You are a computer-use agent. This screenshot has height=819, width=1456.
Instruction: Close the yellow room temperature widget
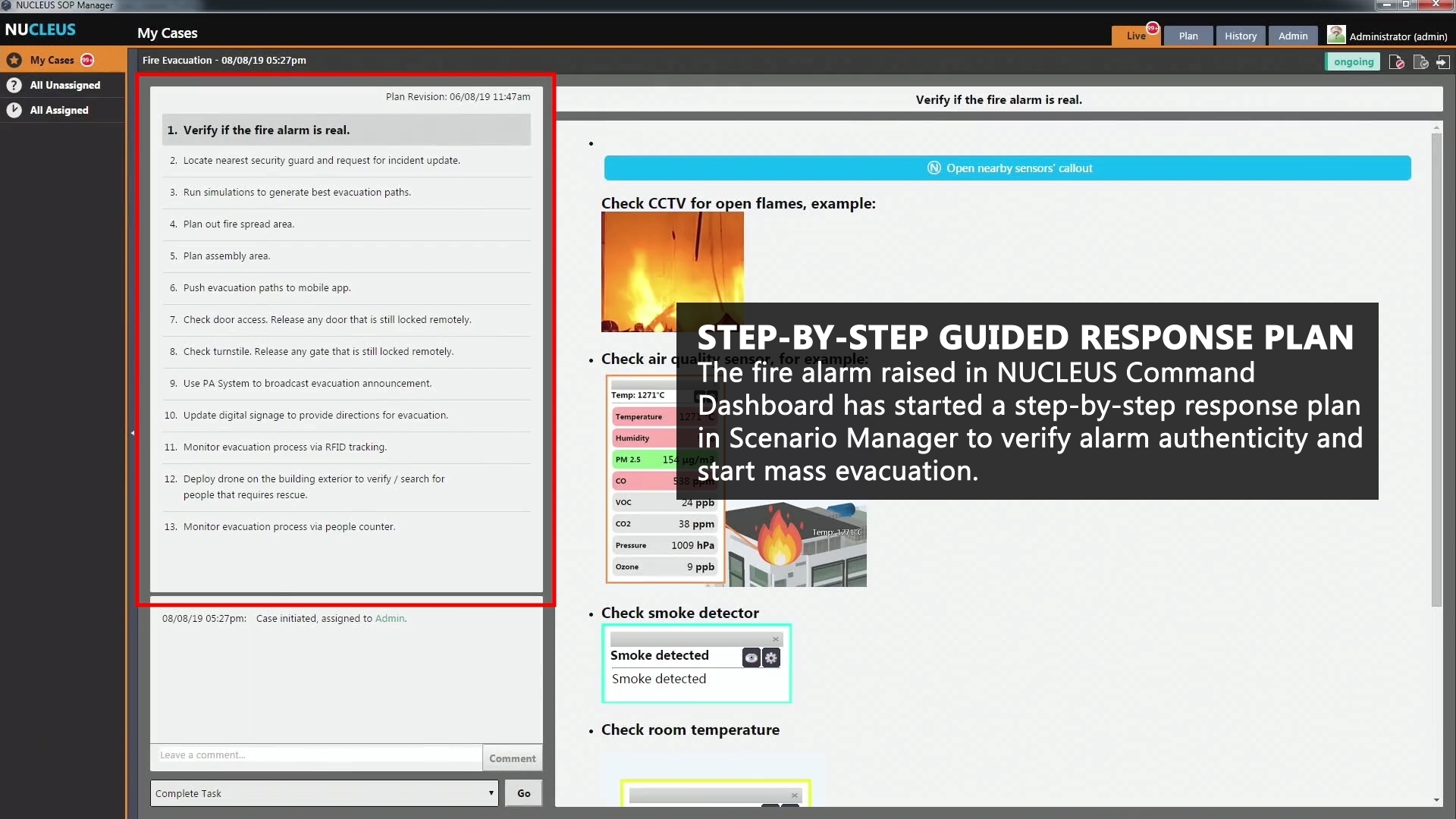794,795
